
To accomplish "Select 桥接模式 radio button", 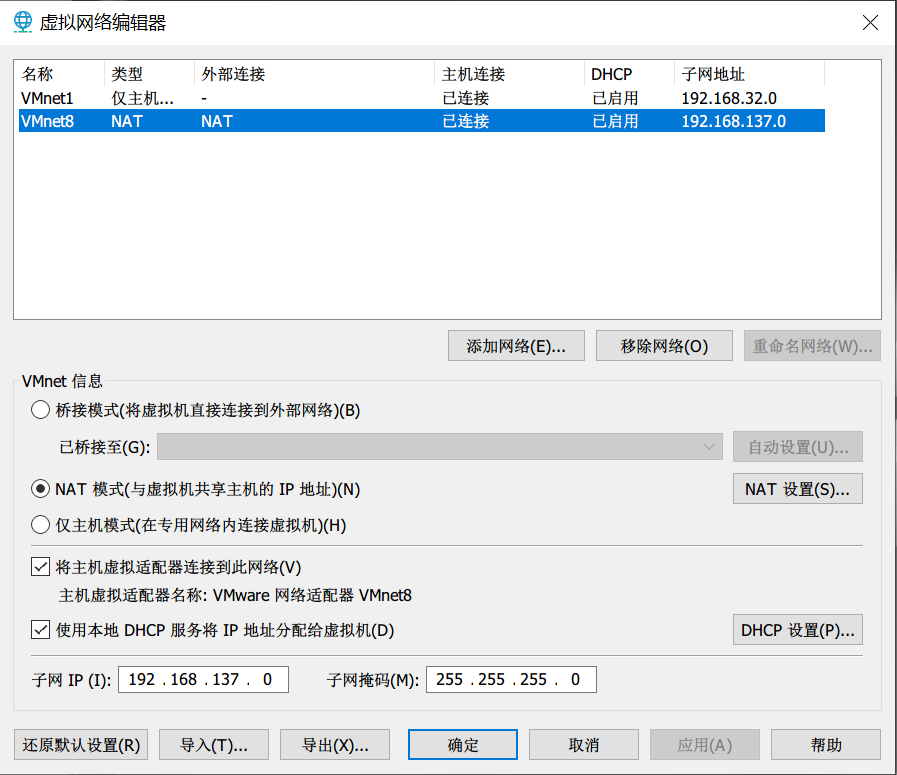I will click(x=40, y=410).
